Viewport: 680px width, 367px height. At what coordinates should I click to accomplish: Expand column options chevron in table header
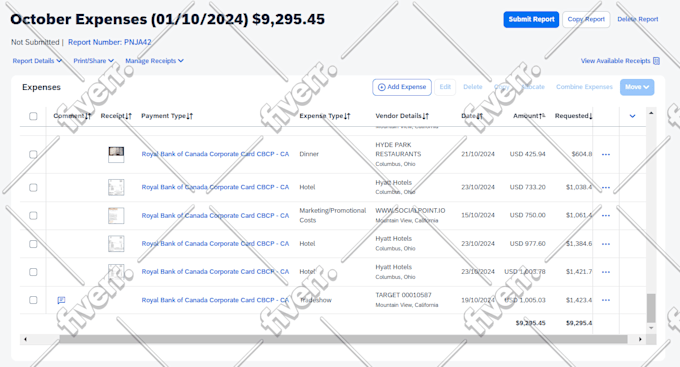(632, 116)
